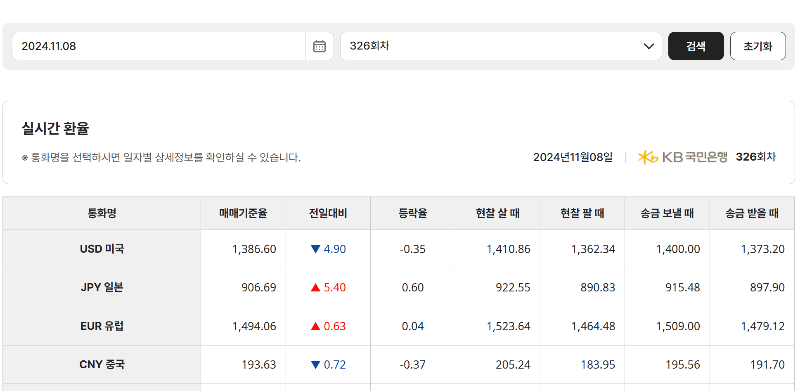This screenshot has width=800, height=391.
Task: Click the 매매기준율 column header
Action: click(243, 213)
